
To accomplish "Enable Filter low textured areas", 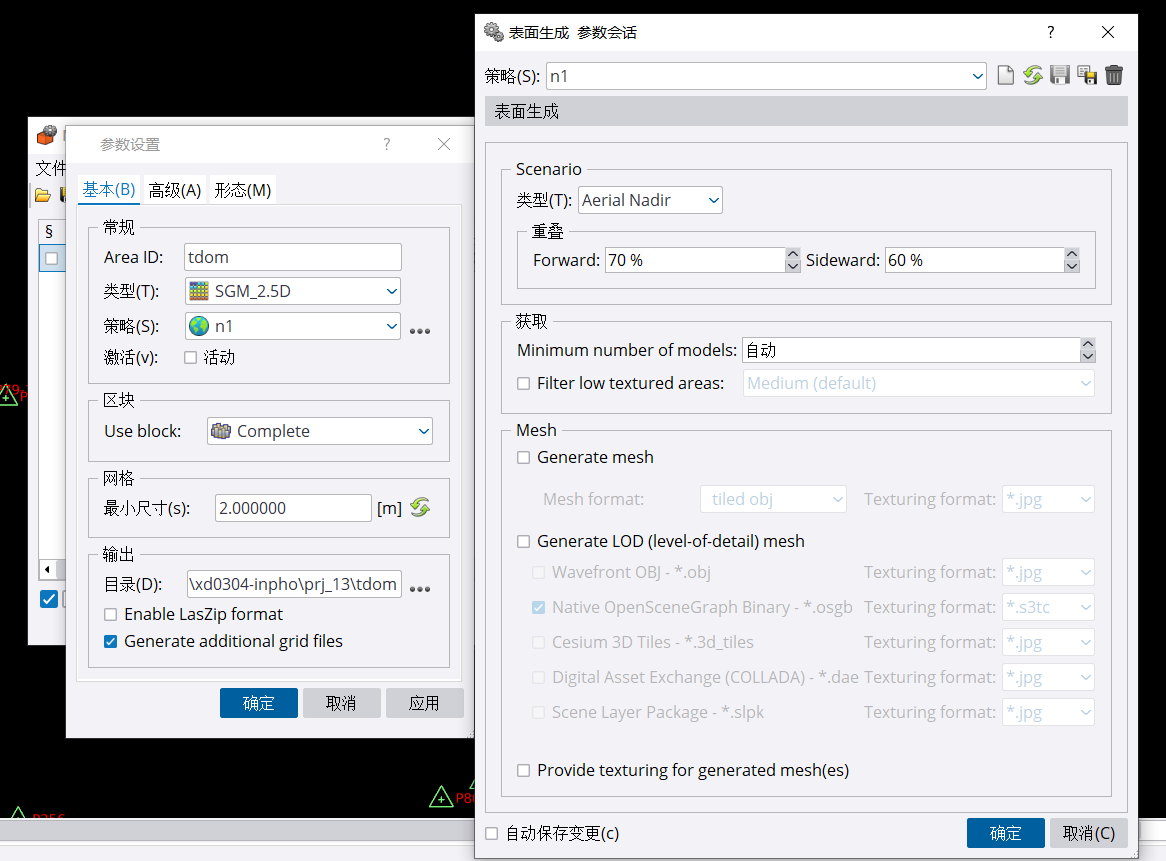I will pos(524,383).
